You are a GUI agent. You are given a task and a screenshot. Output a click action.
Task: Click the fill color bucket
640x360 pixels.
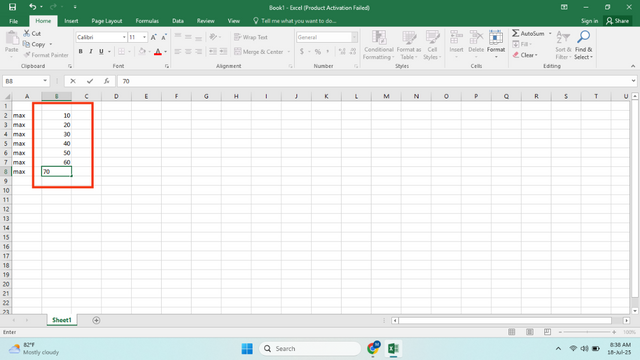click(x=142, y=51)
